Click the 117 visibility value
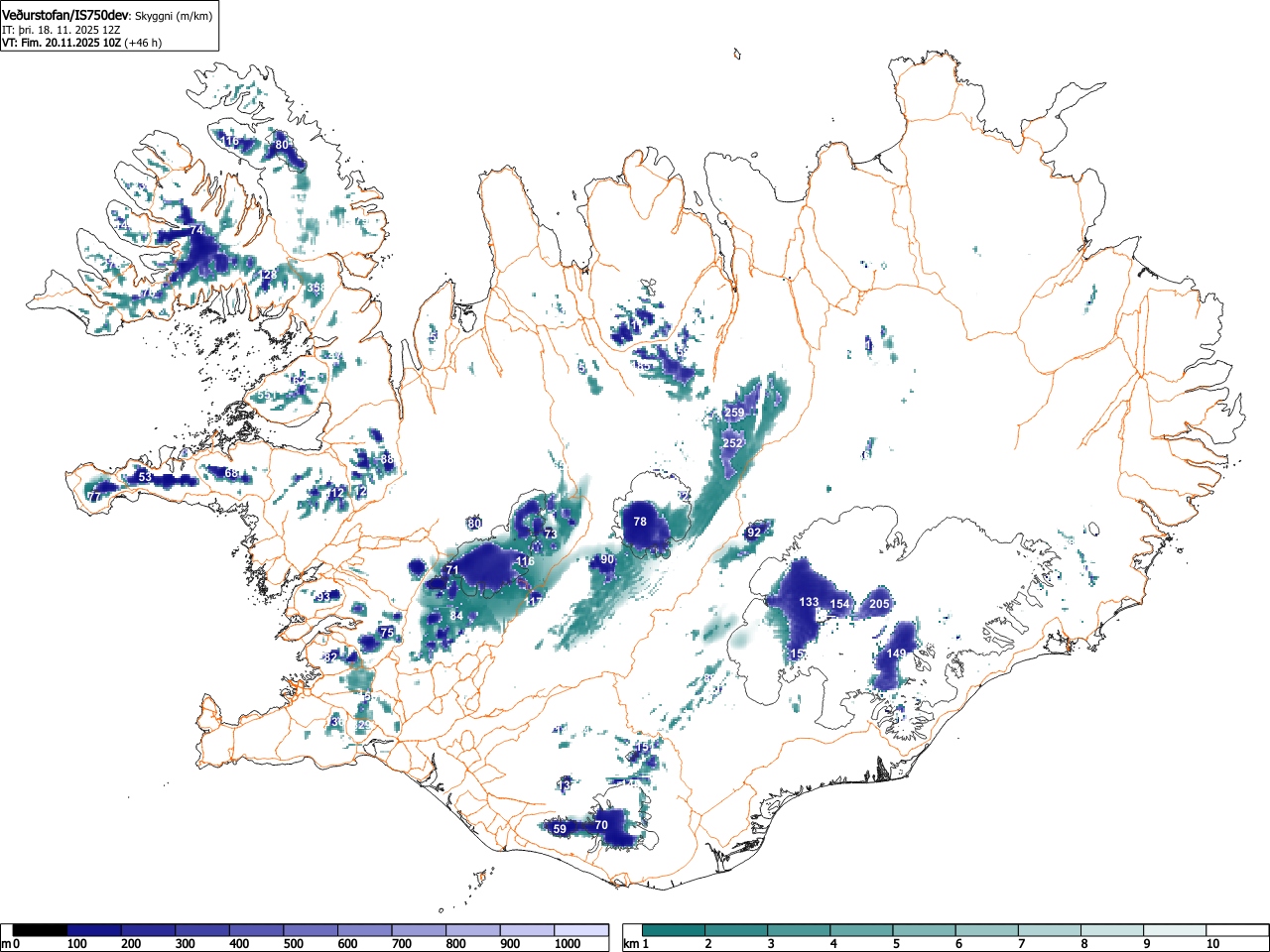The height and width of the screenshot is (952, 1270). click(533, 602)
